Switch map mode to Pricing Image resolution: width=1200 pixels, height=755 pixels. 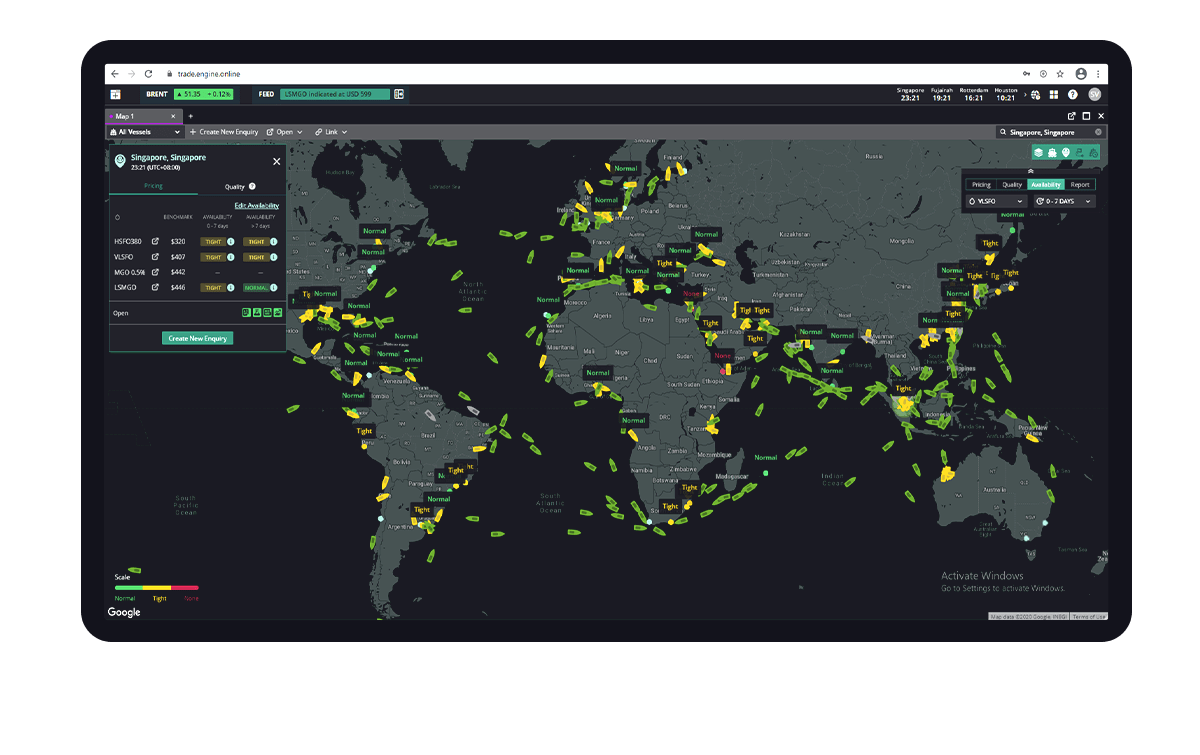pyautogui.click(x=981, y=184)
